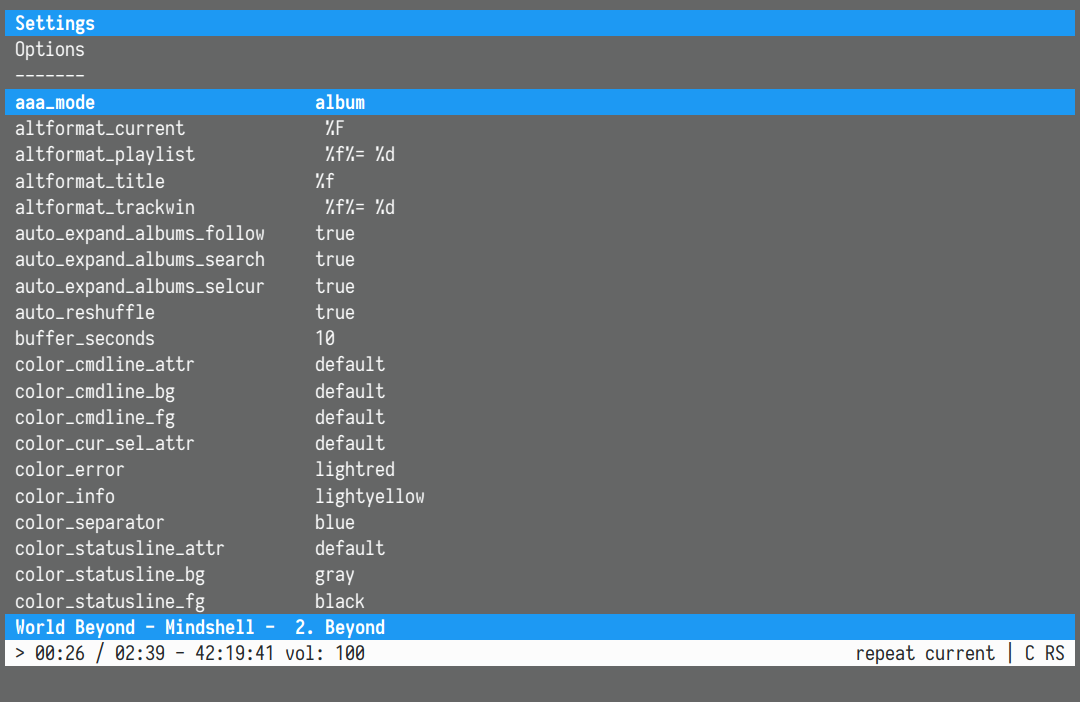Click the repeat current status indicator

(x=924, y=653)
